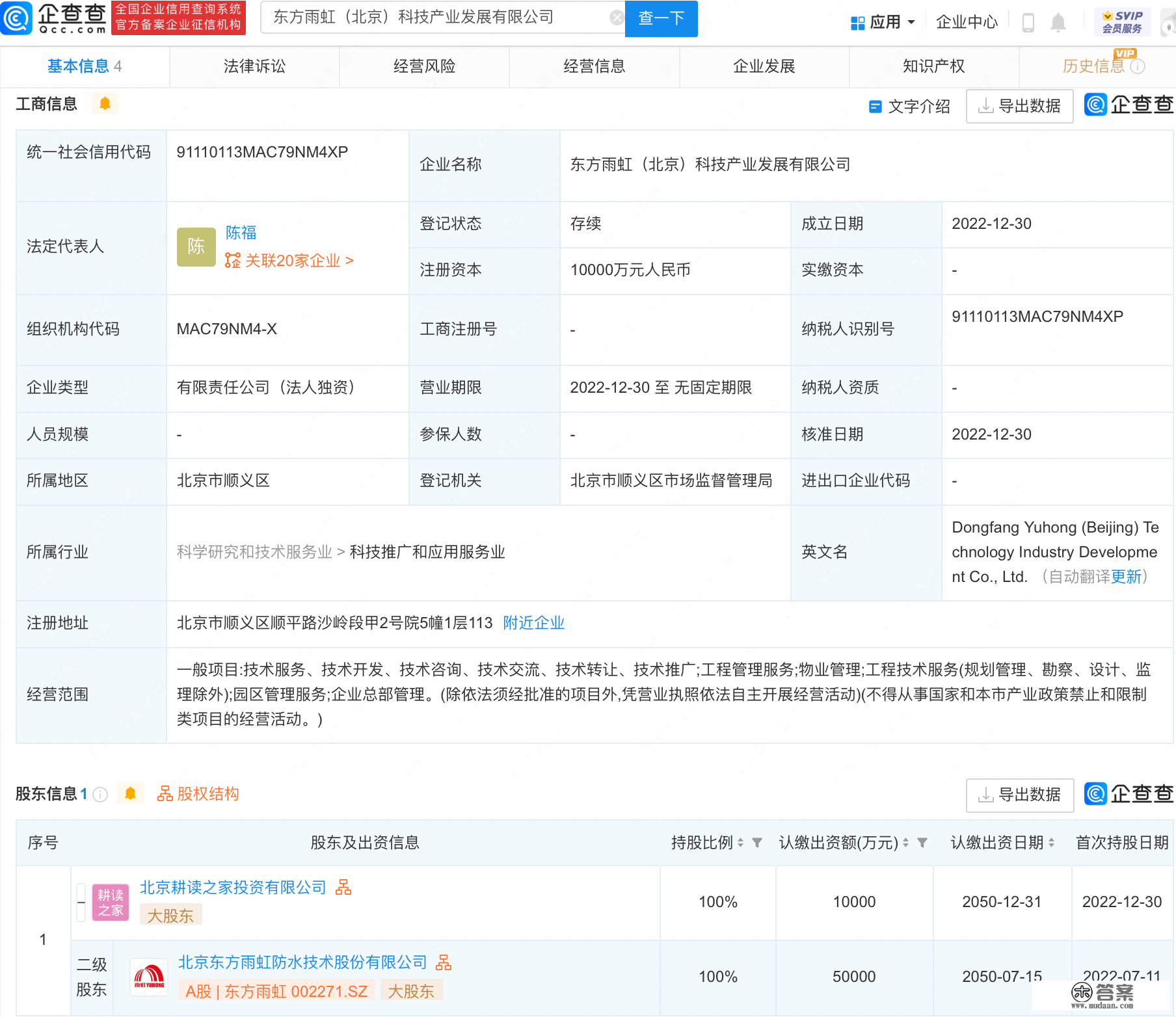Click info icon beside 历史信息
The width and height of the screenshot is (1176, 1017).
[1138, 66]
